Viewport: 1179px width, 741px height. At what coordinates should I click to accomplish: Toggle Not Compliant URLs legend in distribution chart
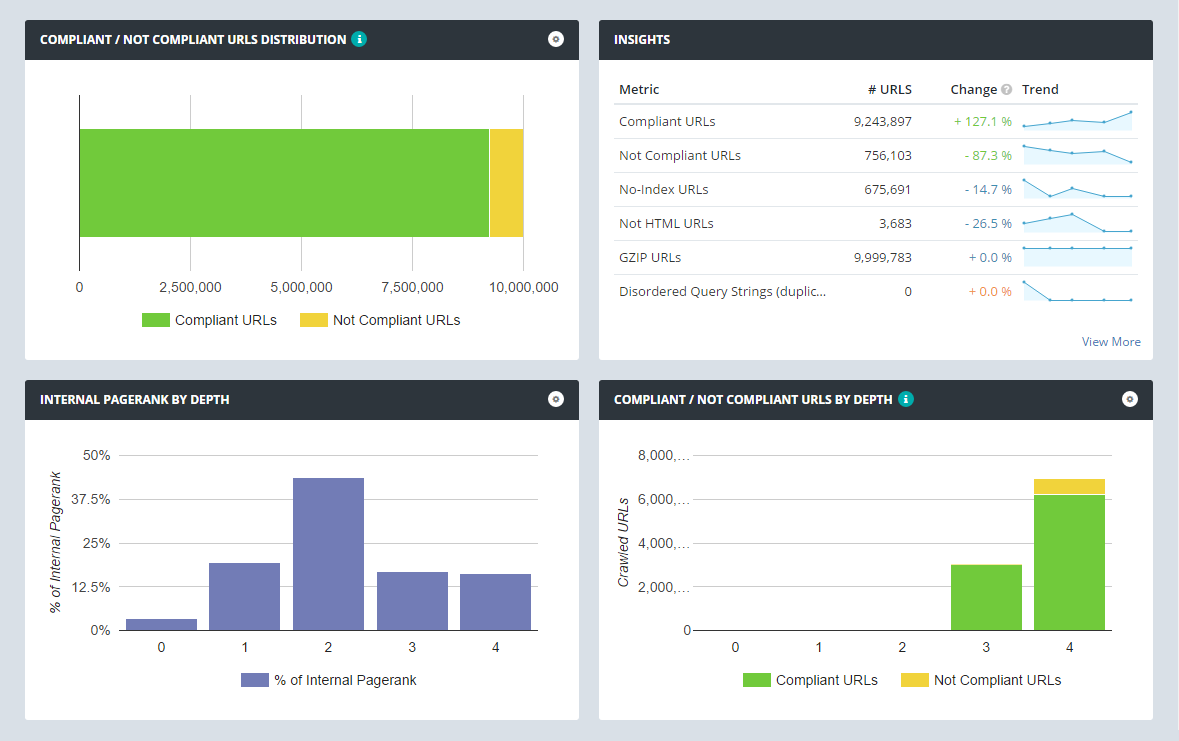(x=380, y=320)
